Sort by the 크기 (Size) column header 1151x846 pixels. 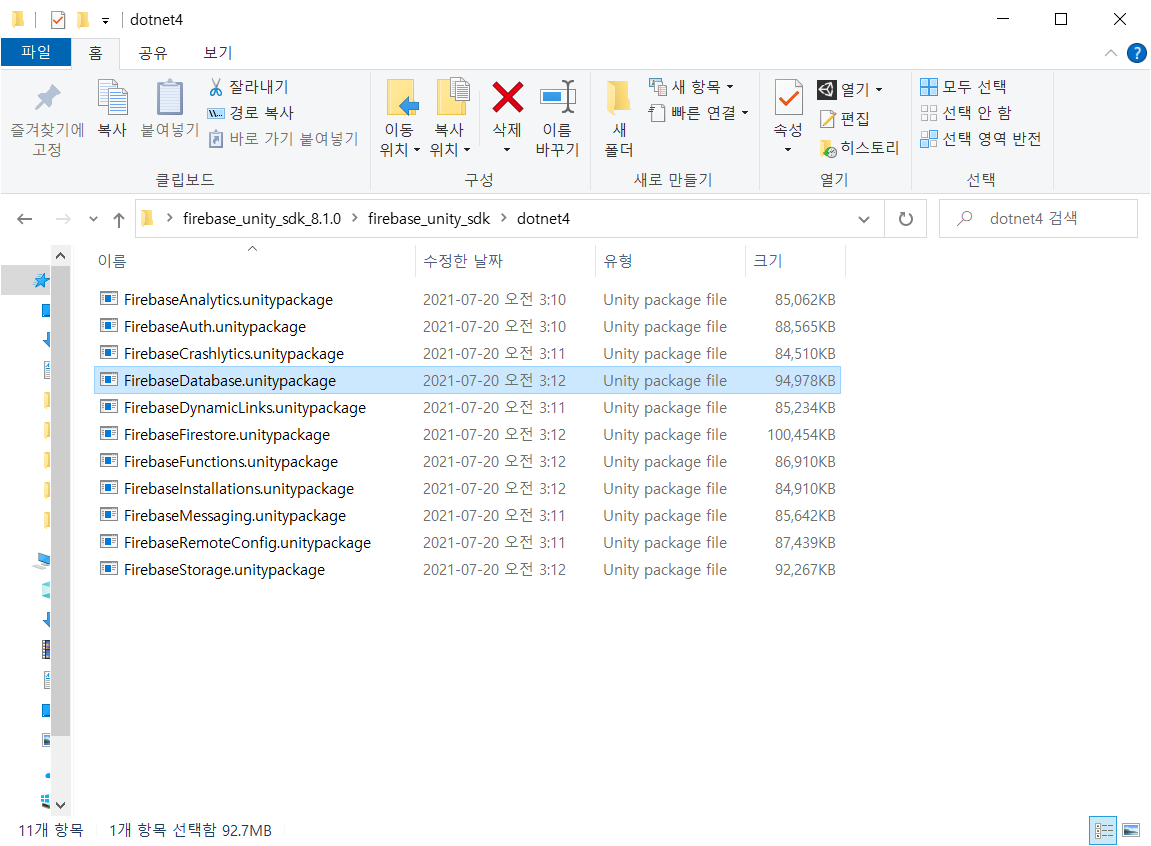click(796, 260)
